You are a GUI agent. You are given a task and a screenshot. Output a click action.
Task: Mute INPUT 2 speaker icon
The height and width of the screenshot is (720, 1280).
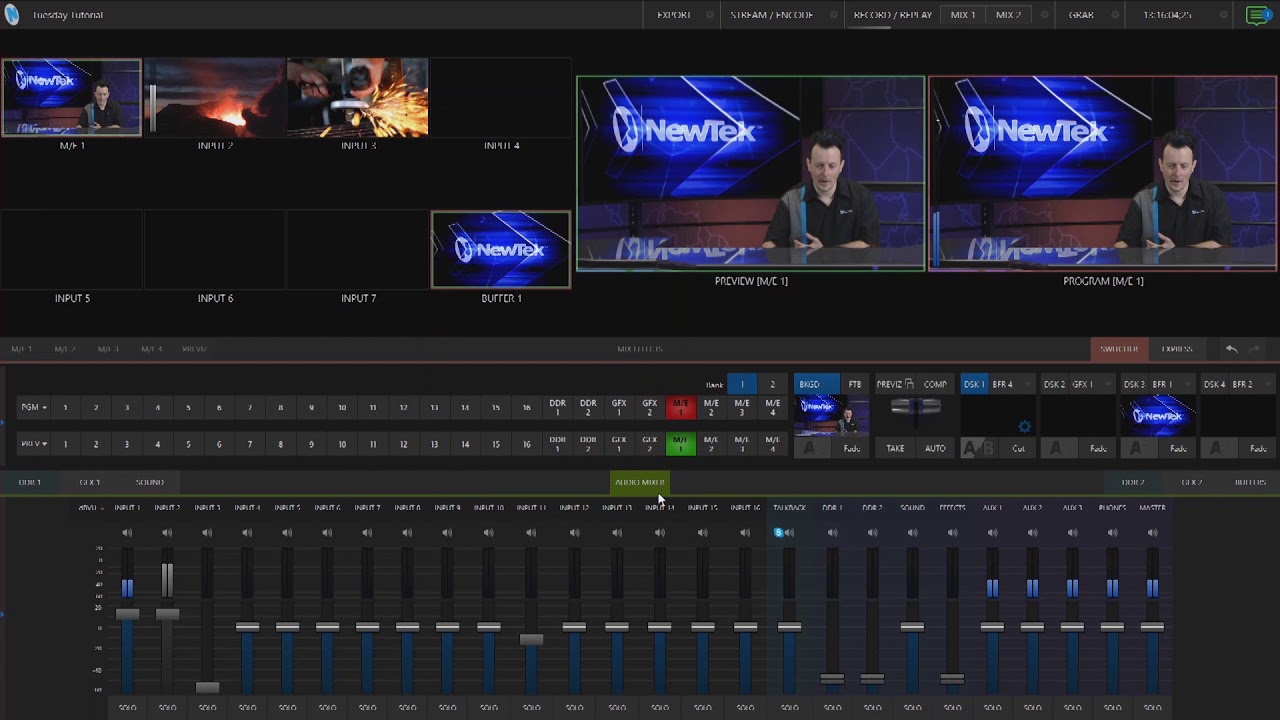[x=167, y=533]
